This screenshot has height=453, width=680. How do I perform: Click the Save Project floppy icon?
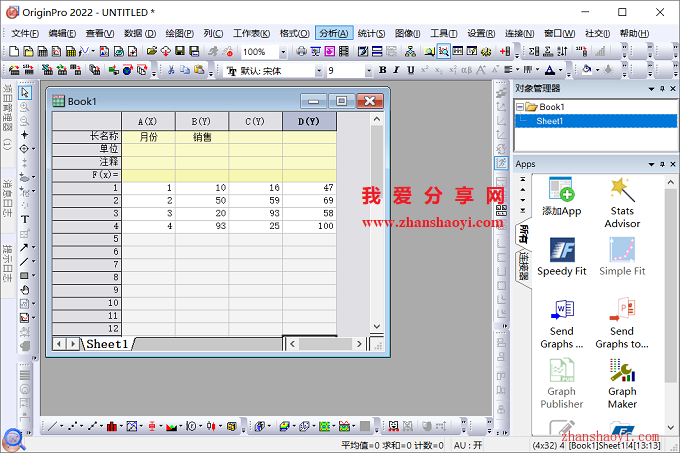point(180,52)
